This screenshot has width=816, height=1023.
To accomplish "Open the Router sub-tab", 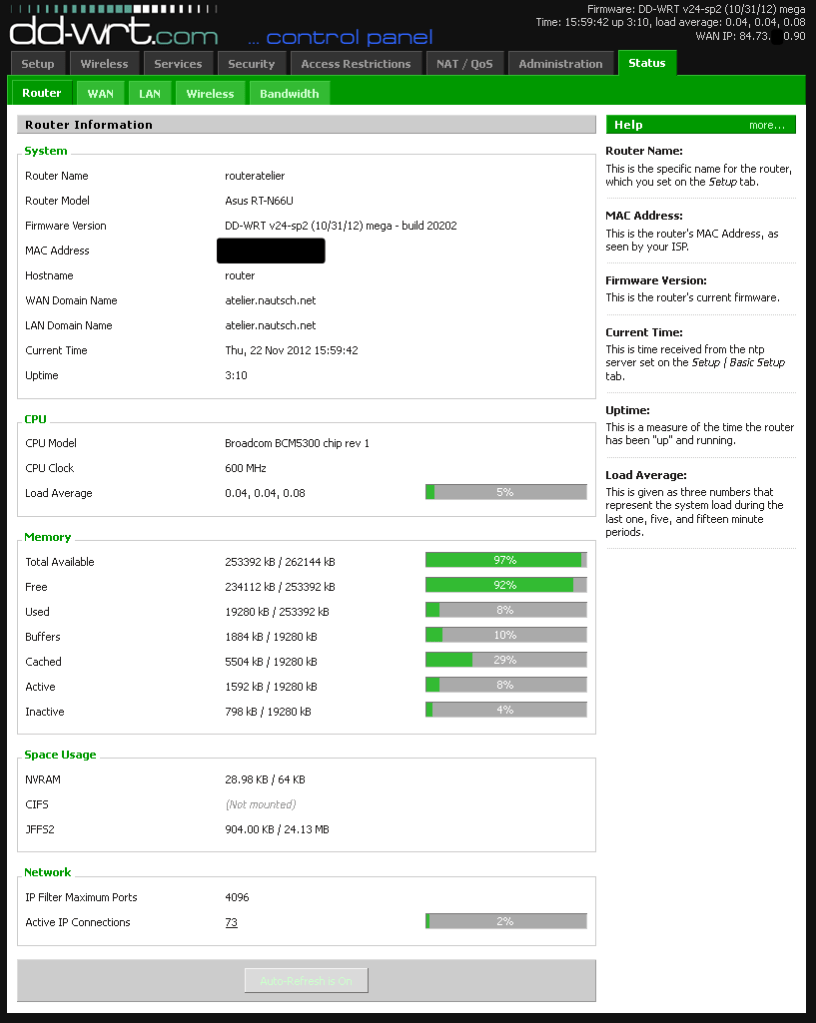I will [41, 92].
